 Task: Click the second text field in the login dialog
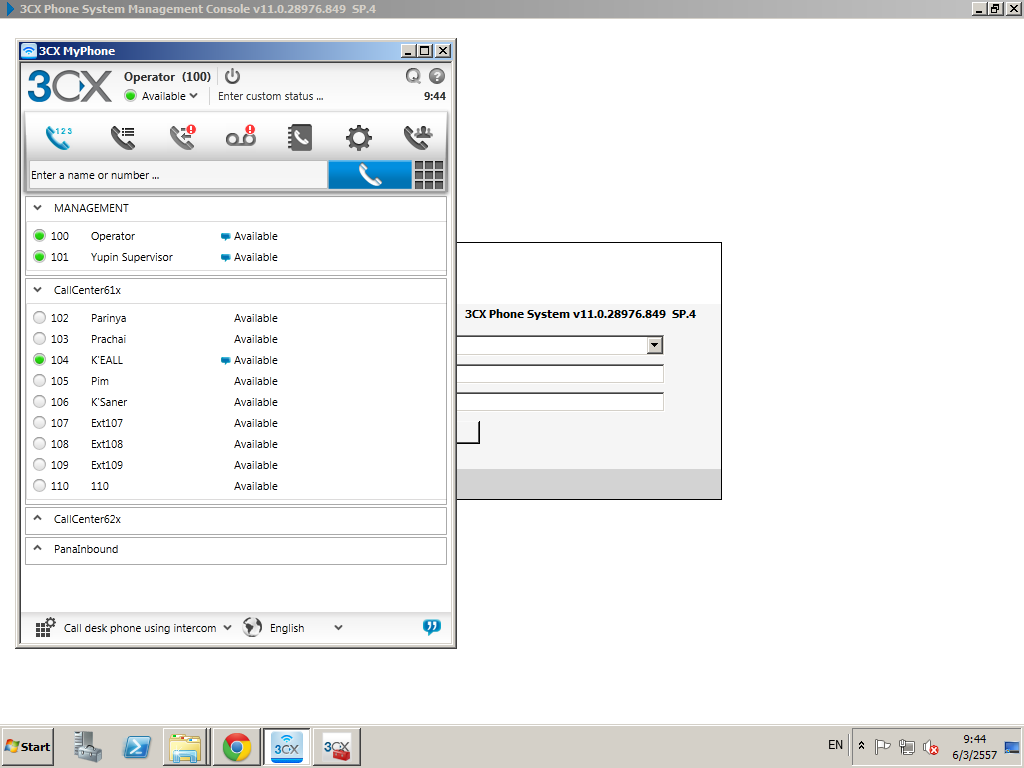pyautogui.click(x=560, y=402)
